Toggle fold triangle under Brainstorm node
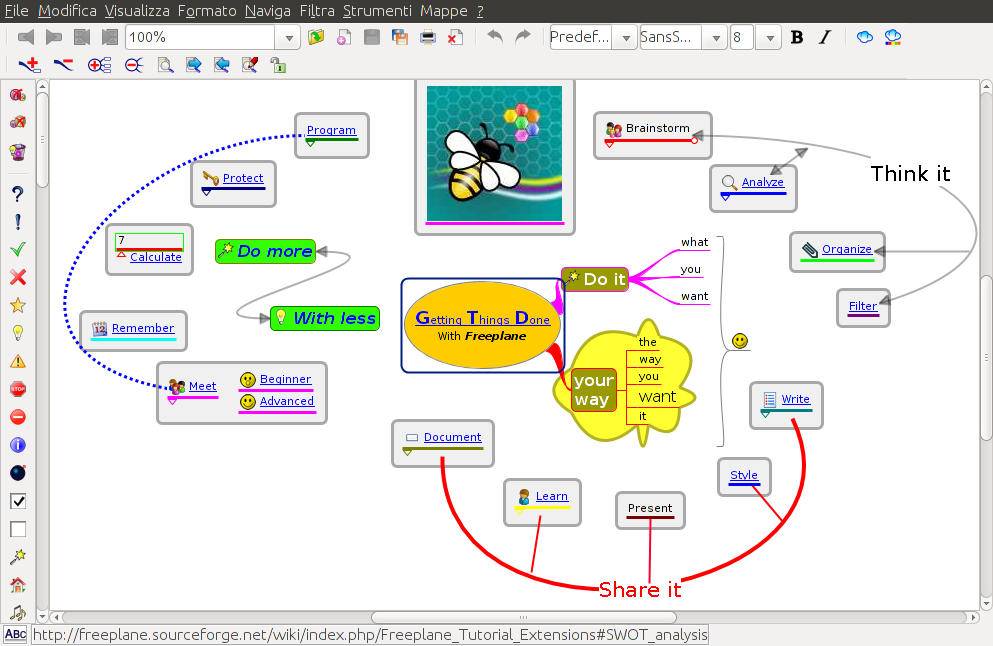The height and width of the screenshot is (646, 993). pos(609,144)
